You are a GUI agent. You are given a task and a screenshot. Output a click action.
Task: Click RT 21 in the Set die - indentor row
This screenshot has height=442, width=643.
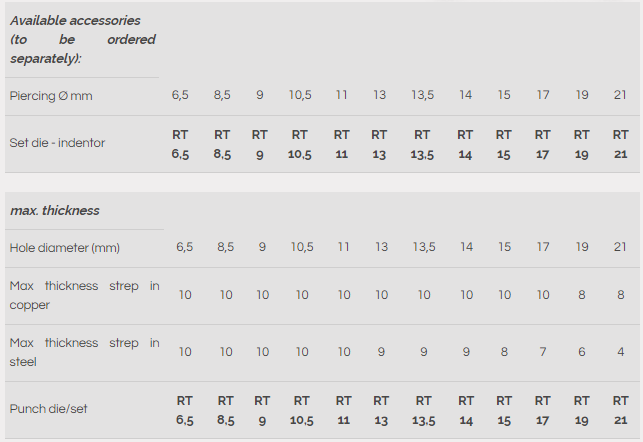(620, 144)
